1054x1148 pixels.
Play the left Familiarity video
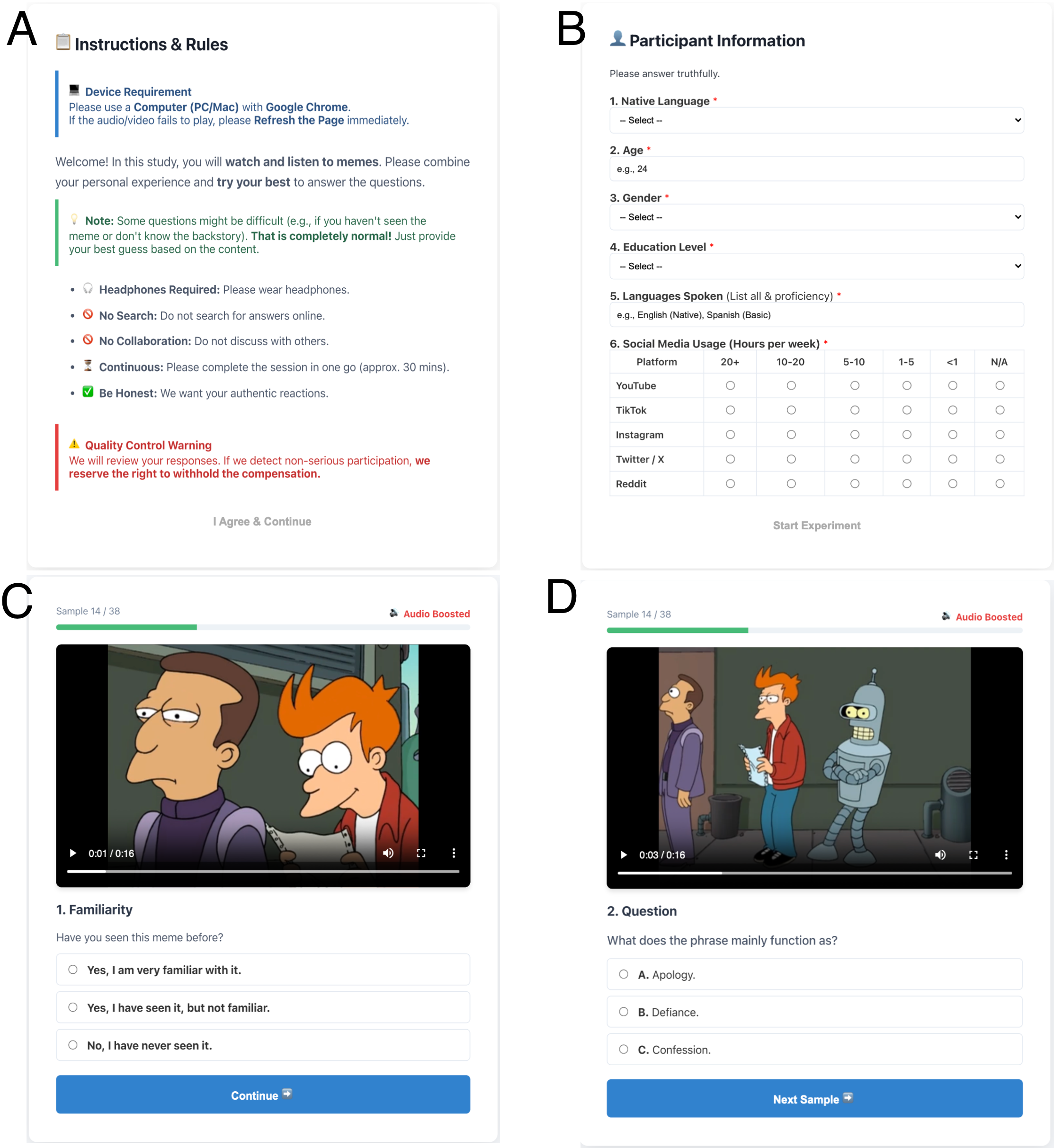73,853
